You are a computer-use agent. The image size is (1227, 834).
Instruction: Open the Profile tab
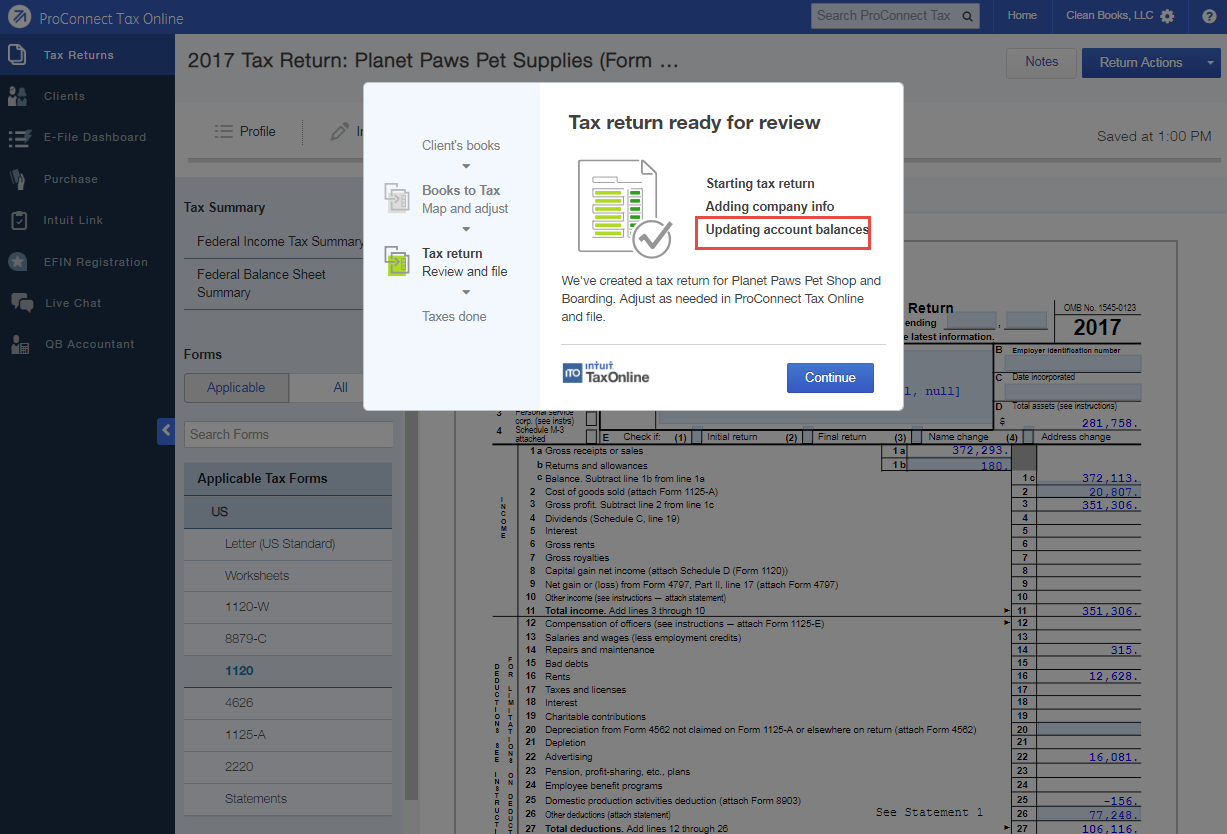pos(245,131)
